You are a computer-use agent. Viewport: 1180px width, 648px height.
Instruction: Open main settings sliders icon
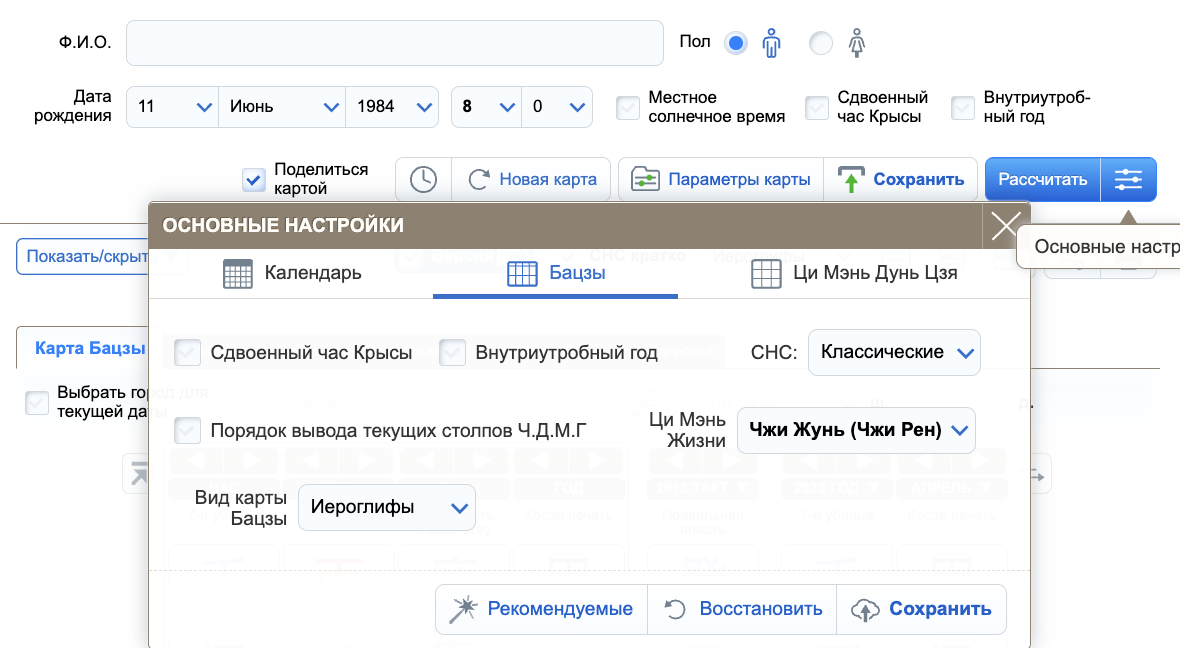pos(1128,180)
